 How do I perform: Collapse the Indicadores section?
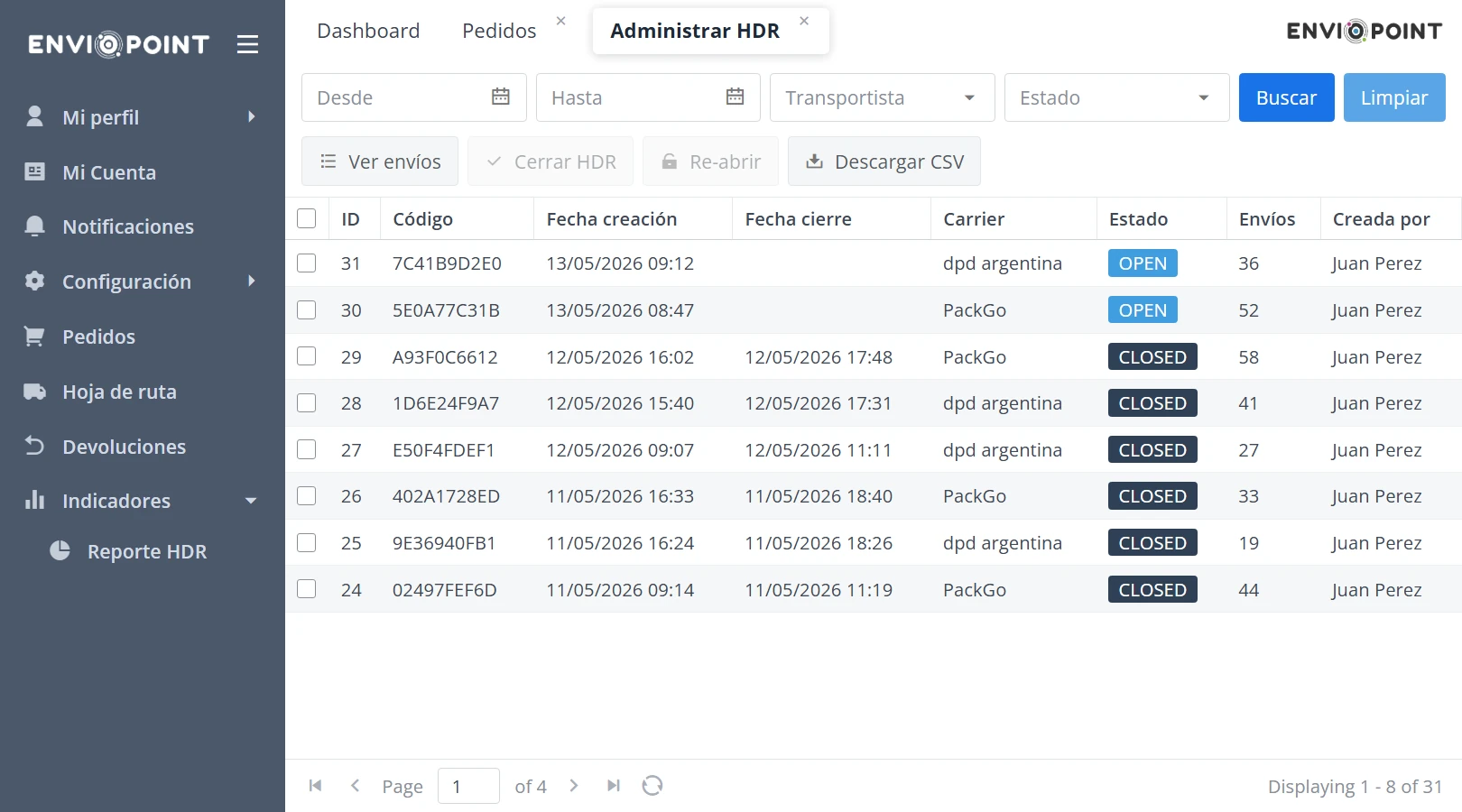pyautogui.click(x=251, y=501)
